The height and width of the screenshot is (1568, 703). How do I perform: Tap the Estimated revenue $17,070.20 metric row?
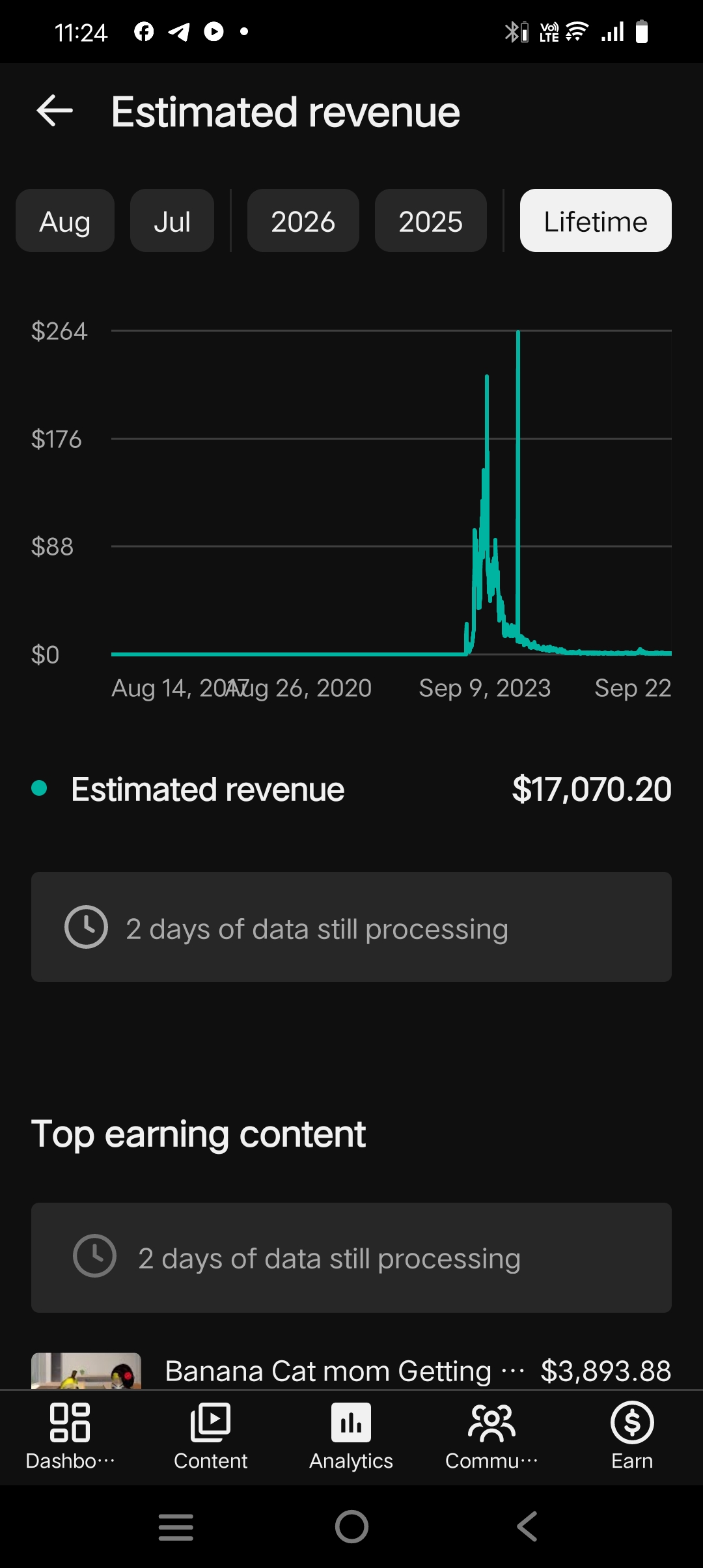pyautogui.click(x=351, y=789)
